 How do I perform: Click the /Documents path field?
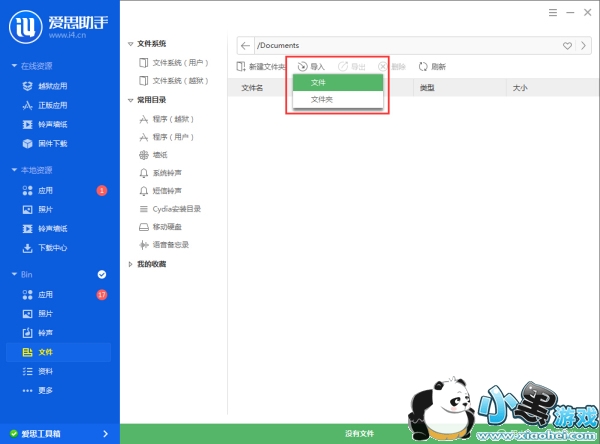408,46
